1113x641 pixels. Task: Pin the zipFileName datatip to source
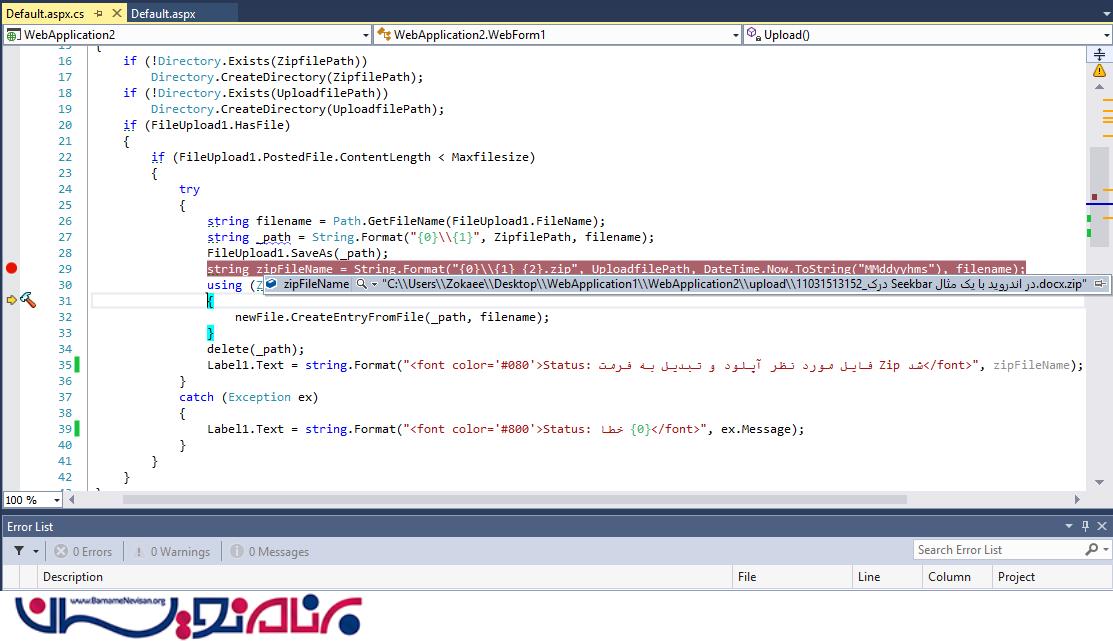pos(1099,284)
